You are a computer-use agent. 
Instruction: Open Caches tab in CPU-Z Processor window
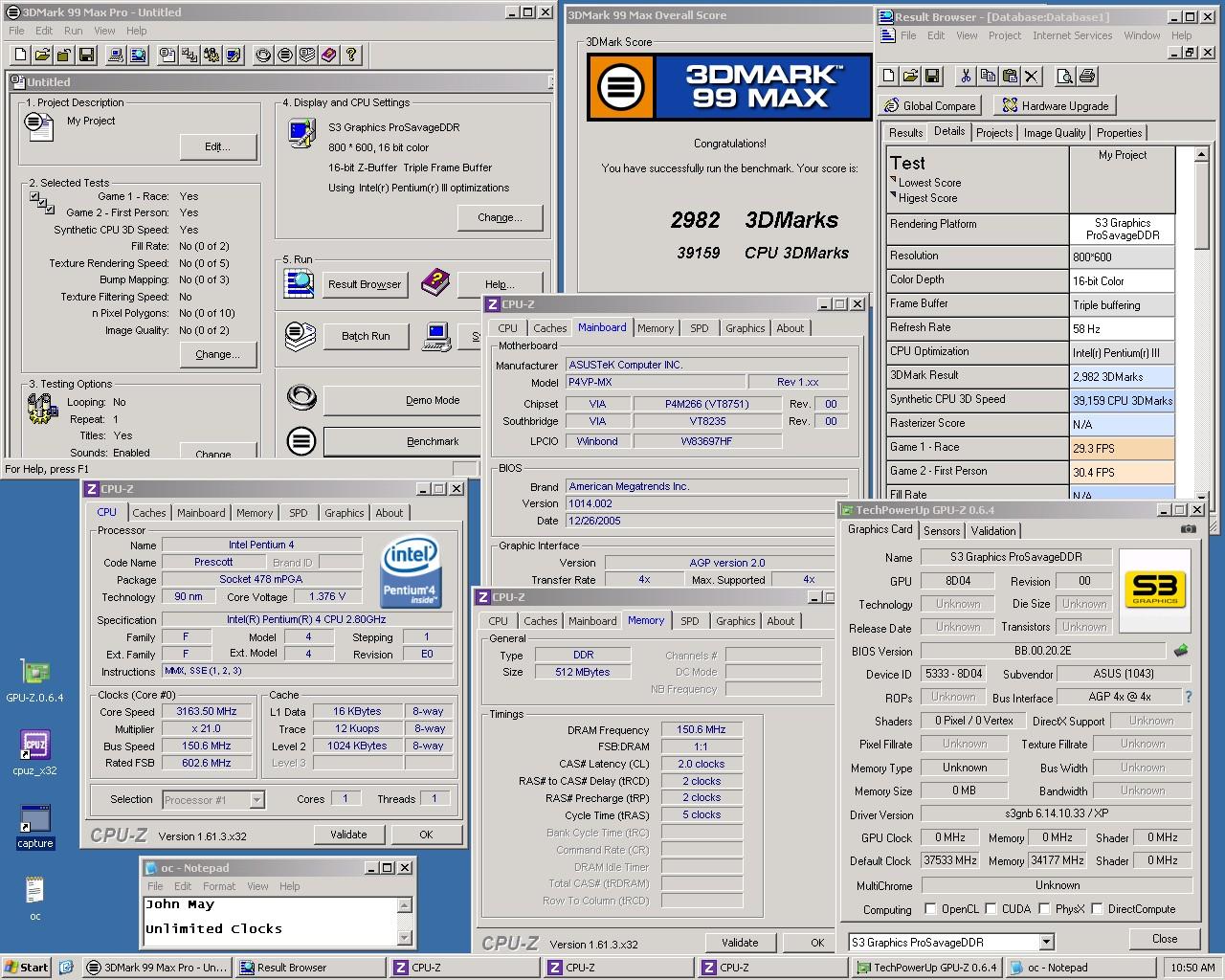tap(149, 513)
